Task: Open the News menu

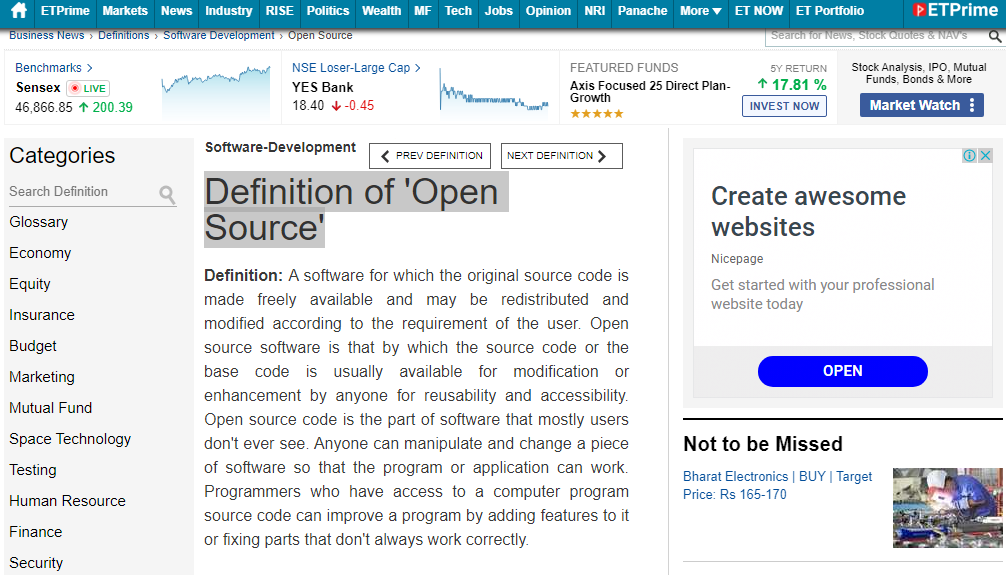Action: (x=176, y=11)
